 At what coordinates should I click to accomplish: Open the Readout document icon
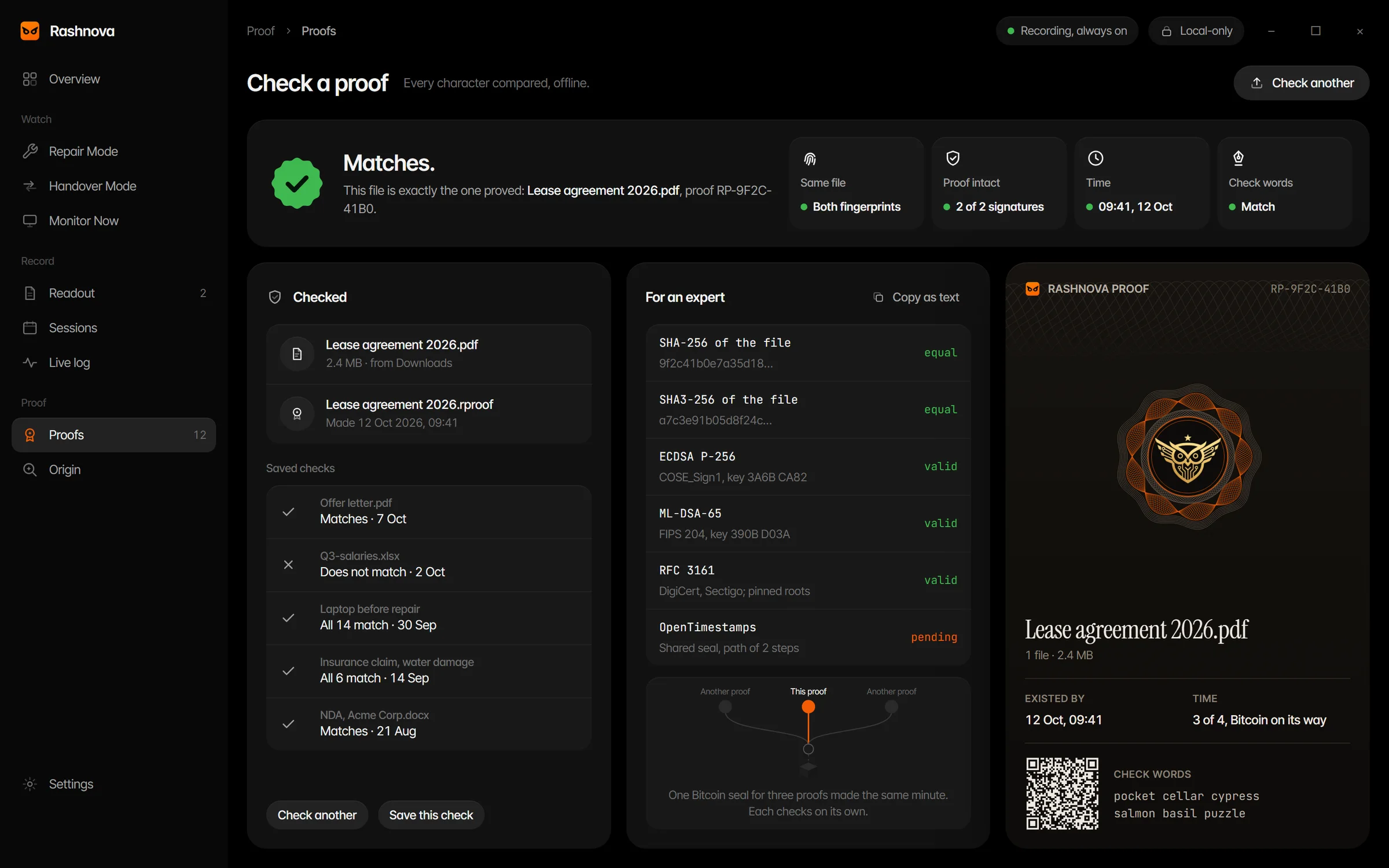pyautogui.click(x=30, y=293)
